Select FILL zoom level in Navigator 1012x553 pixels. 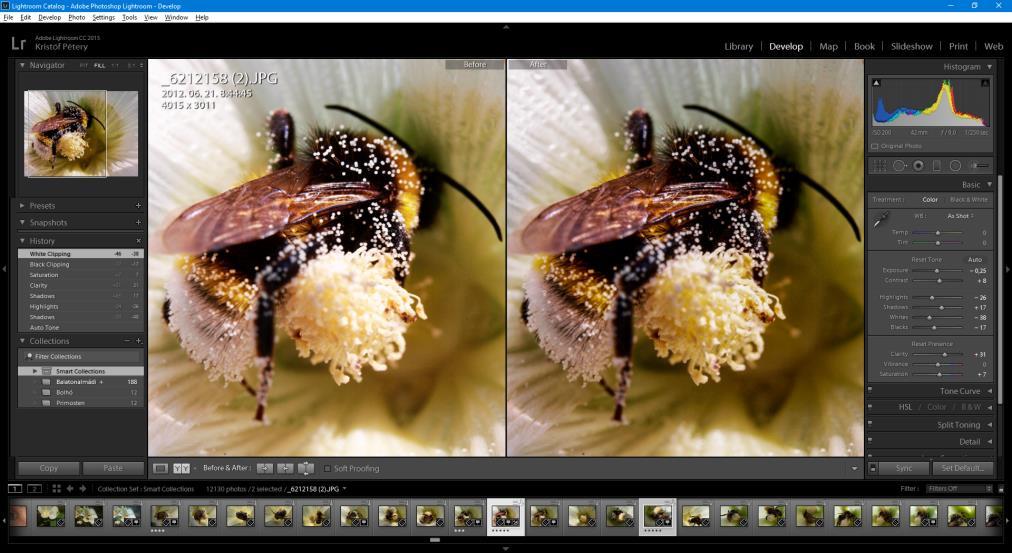pyautogui.click(x=99, y=65)
